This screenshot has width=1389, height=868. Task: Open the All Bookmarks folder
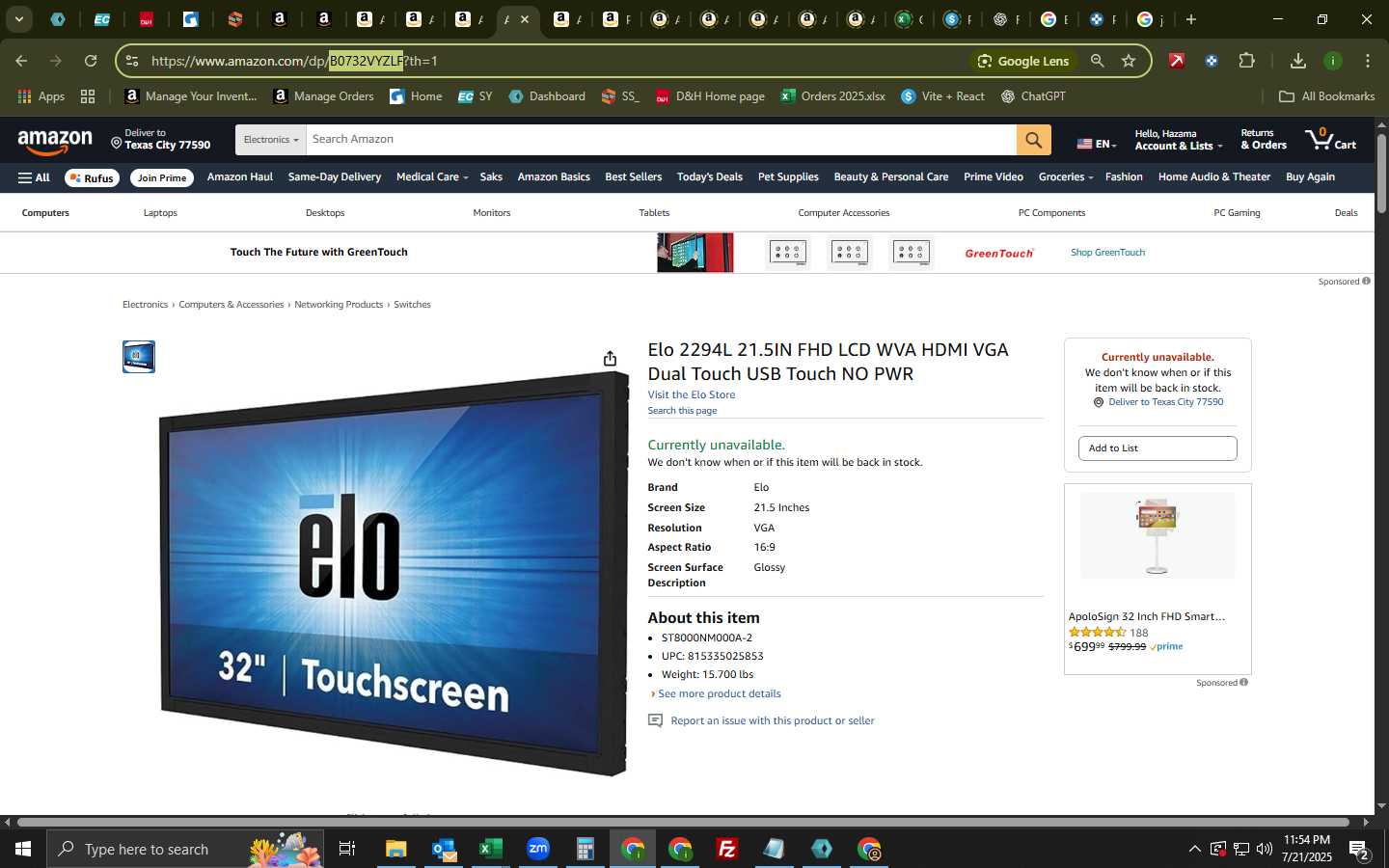tap(1326, 96)
